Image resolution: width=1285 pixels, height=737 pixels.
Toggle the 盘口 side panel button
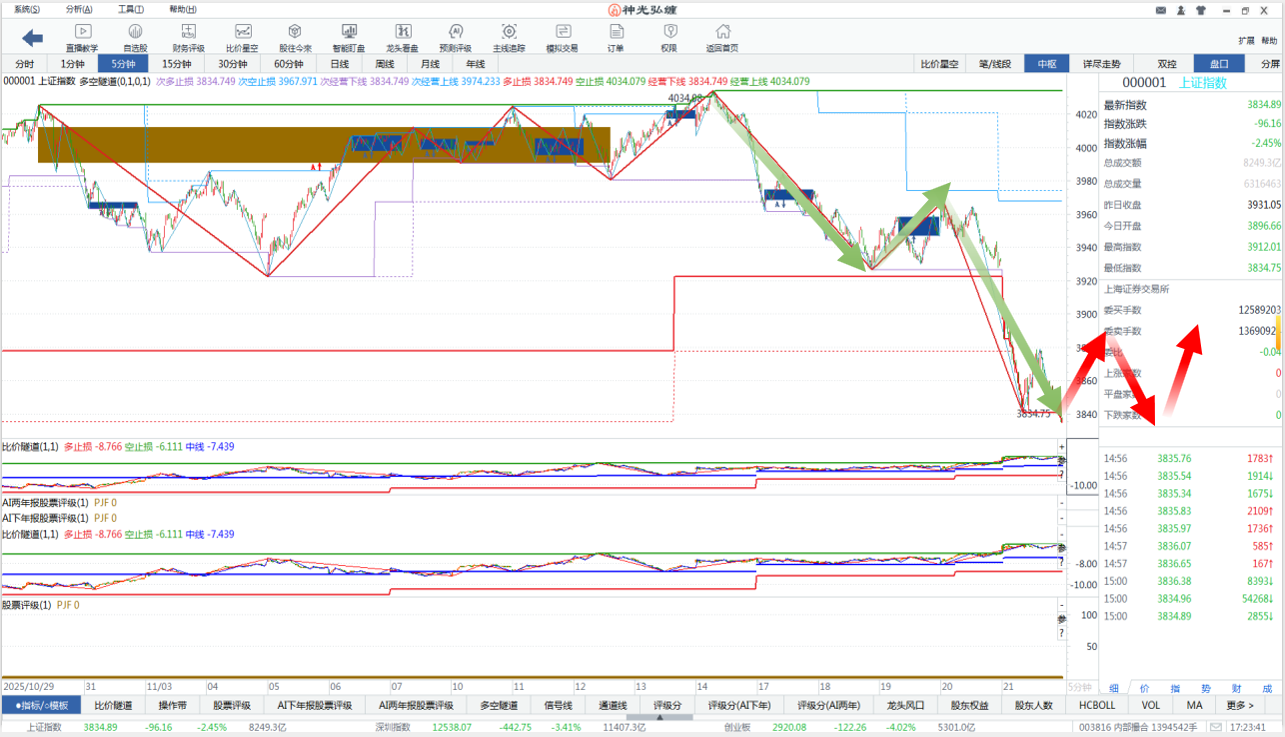tap(1219, 63)
